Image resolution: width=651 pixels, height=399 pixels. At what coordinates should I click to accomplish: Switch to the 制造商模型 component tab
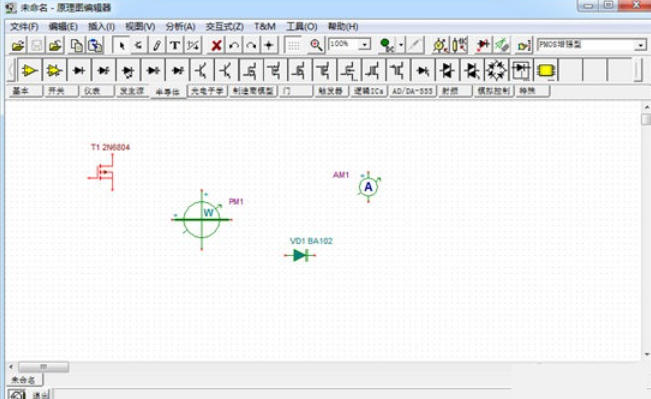[x=253, y=91]
